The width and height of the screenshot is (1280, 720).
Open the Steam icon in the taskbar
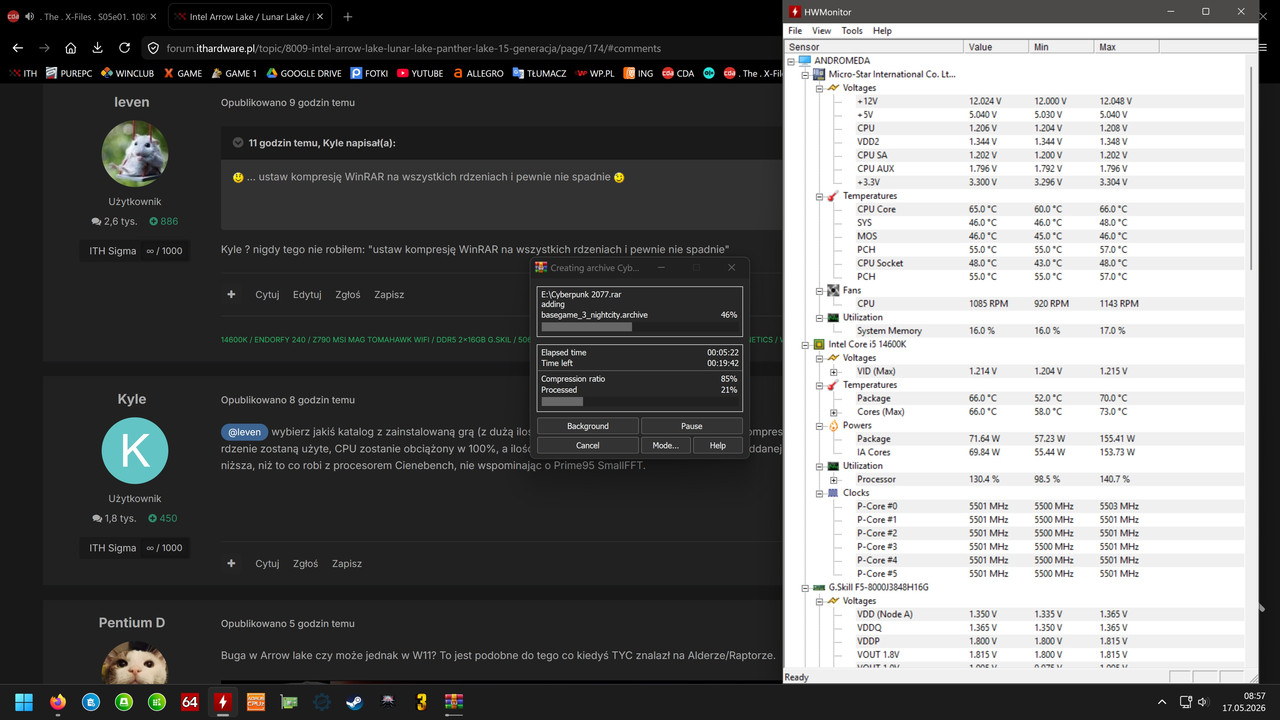[x=355, y=702]
